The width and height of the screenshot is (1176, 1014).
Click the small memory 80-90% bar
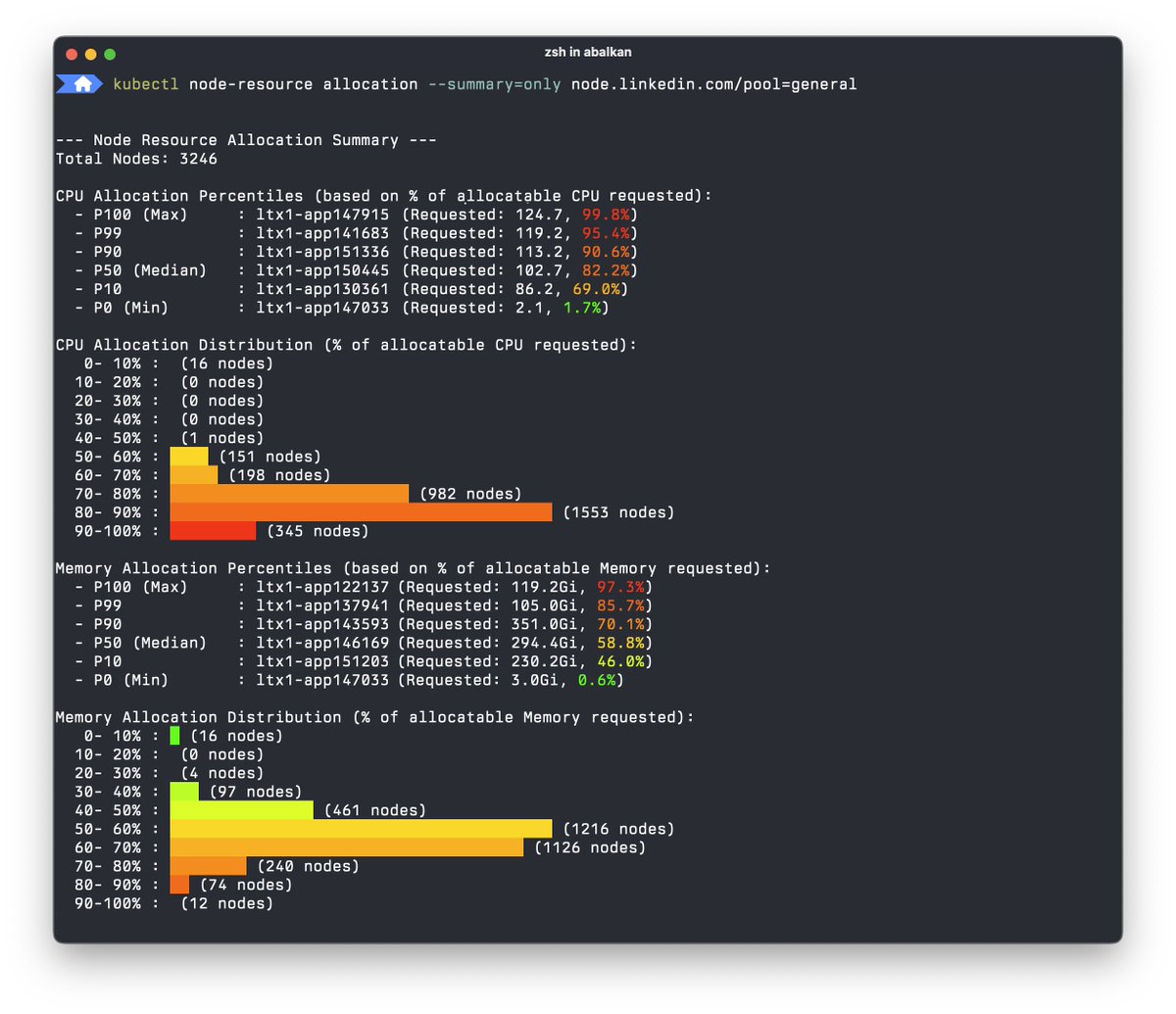179,885
